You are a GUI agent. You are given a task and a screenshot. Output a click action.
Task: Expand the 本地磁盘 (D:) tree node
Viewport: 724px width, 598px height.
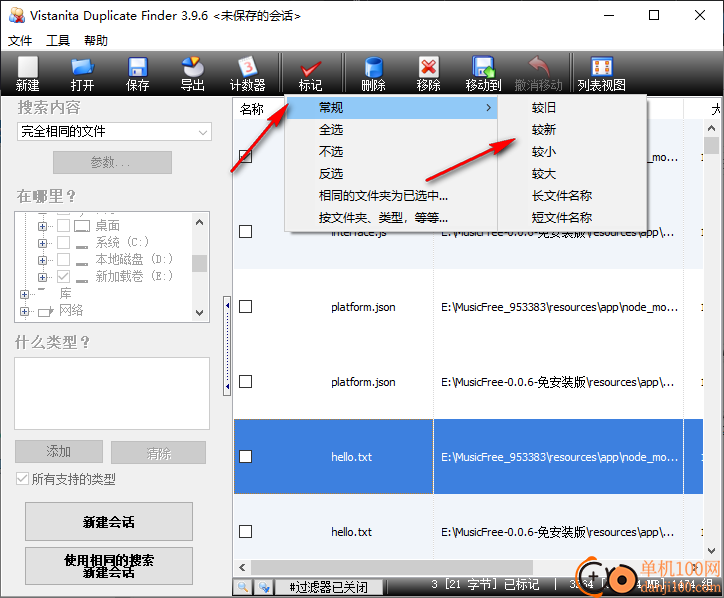tap(42, 260)
